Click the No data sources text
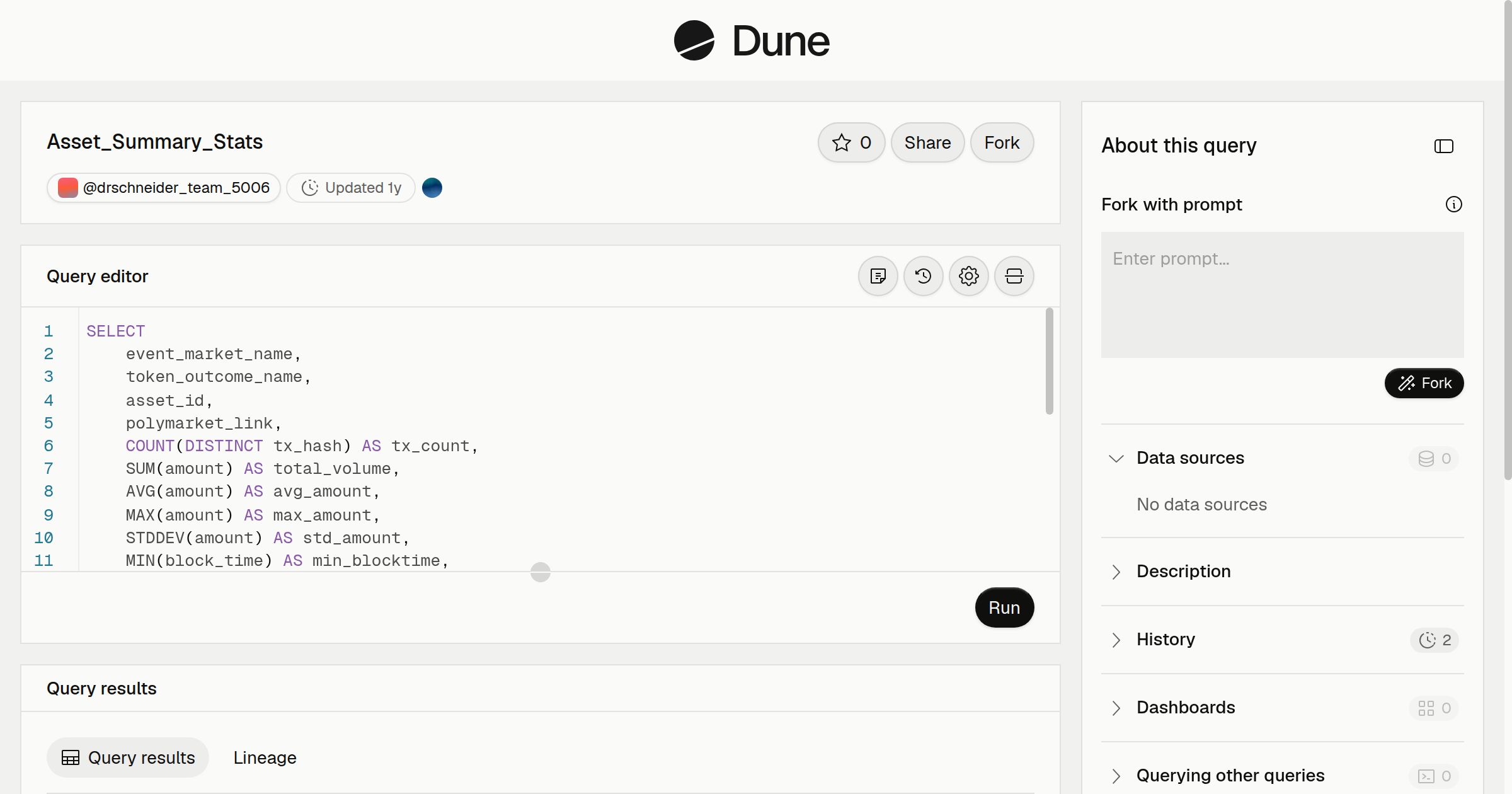 click(x=1201, y=504)
